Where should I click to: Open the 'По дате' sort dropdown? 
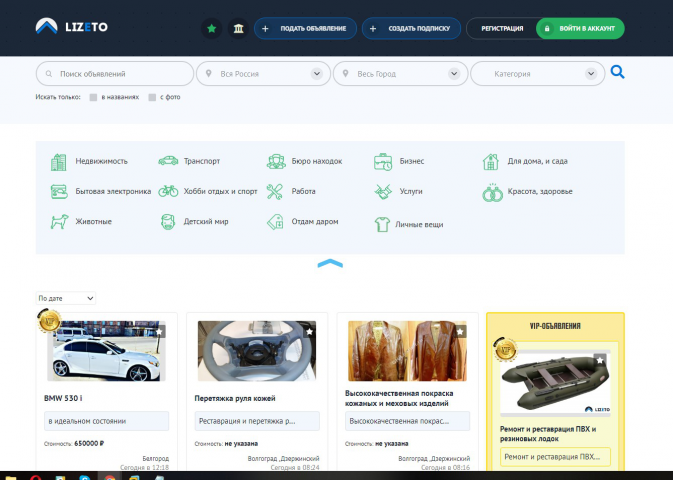[x=66, y=298]
